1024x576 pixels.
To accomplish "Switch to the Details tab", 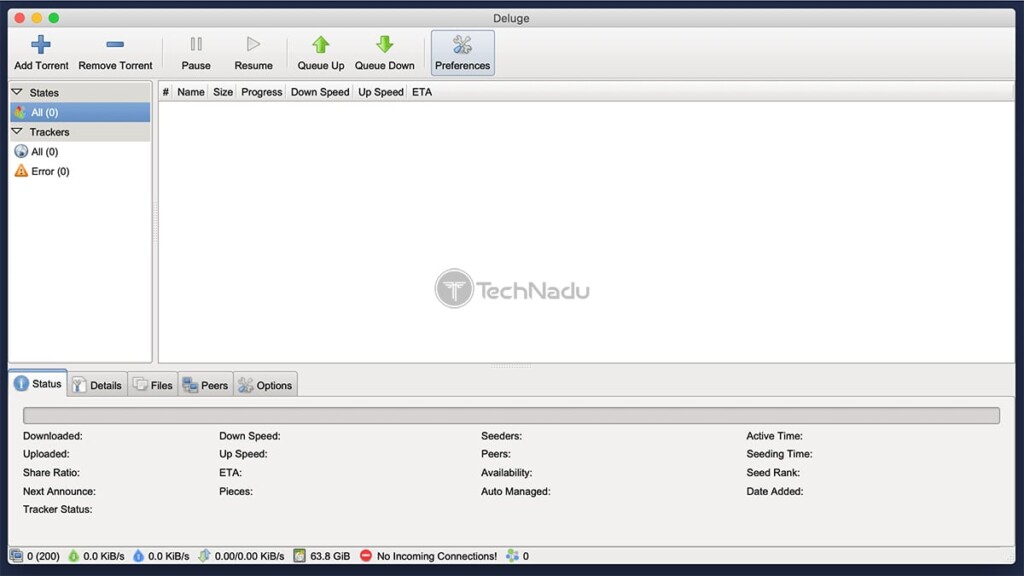I will (x=97, y=385).
